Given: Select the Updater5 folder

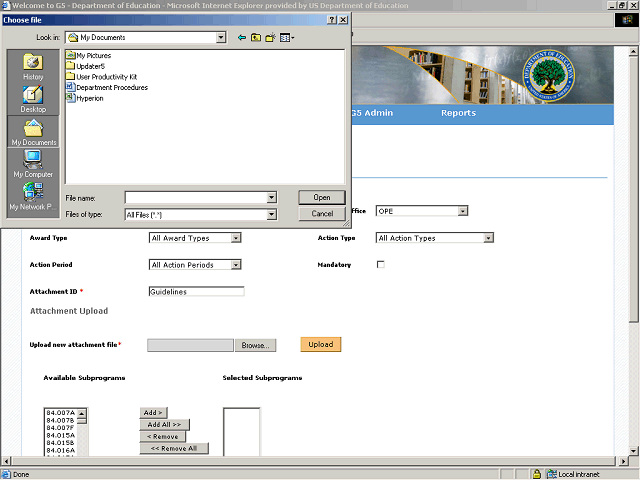Looking at the screenshot, I should pyautogui.click(x=86, y=66).
